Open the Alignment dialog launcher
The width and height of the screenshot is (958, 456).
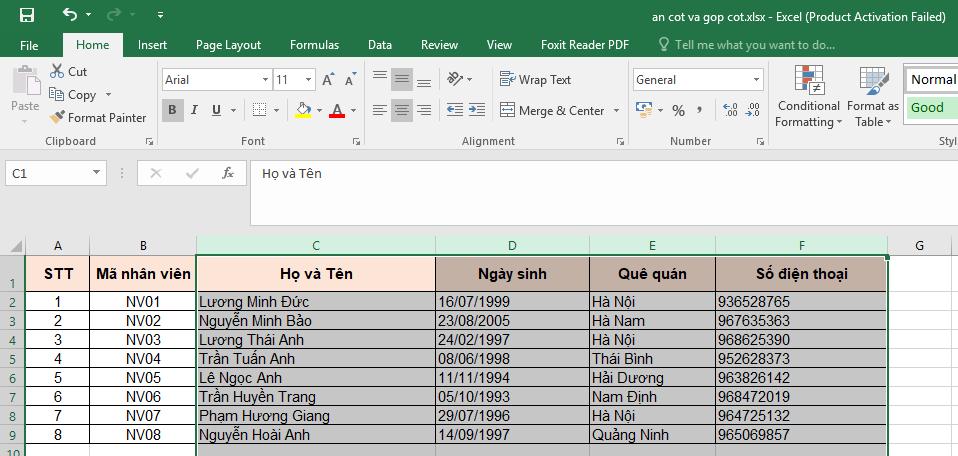(620, 141)
